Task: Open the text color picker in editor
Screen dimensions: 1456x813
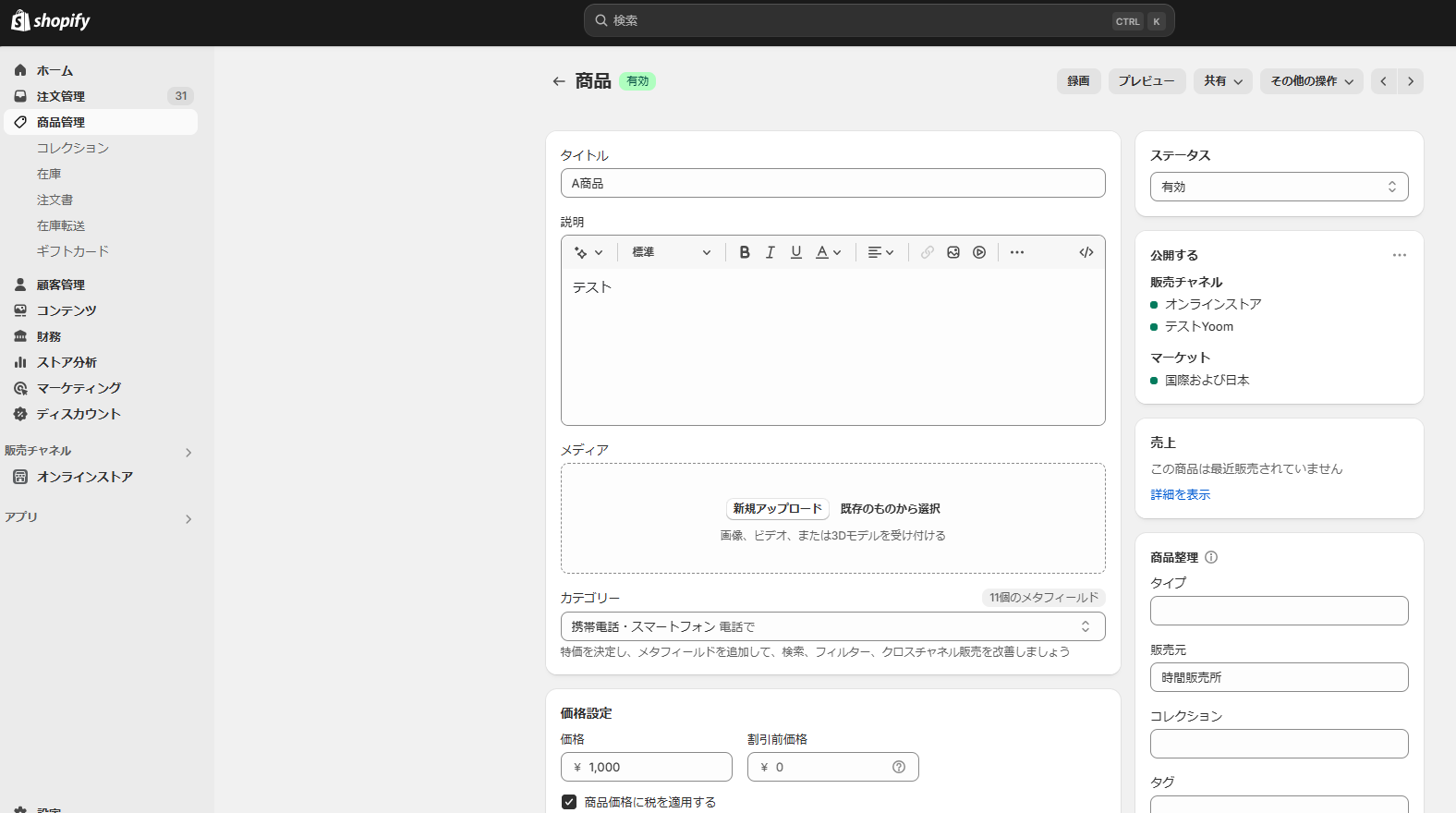Action: [x=828, y=252]
